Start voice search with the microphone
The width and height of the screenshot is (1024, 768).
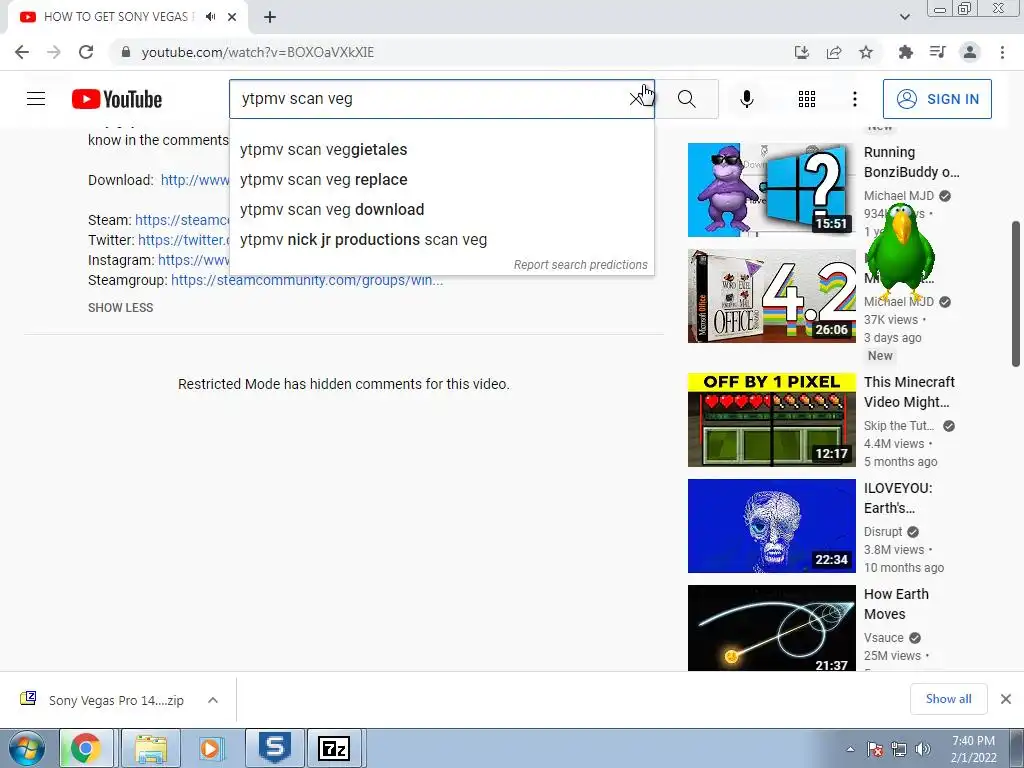746,99
